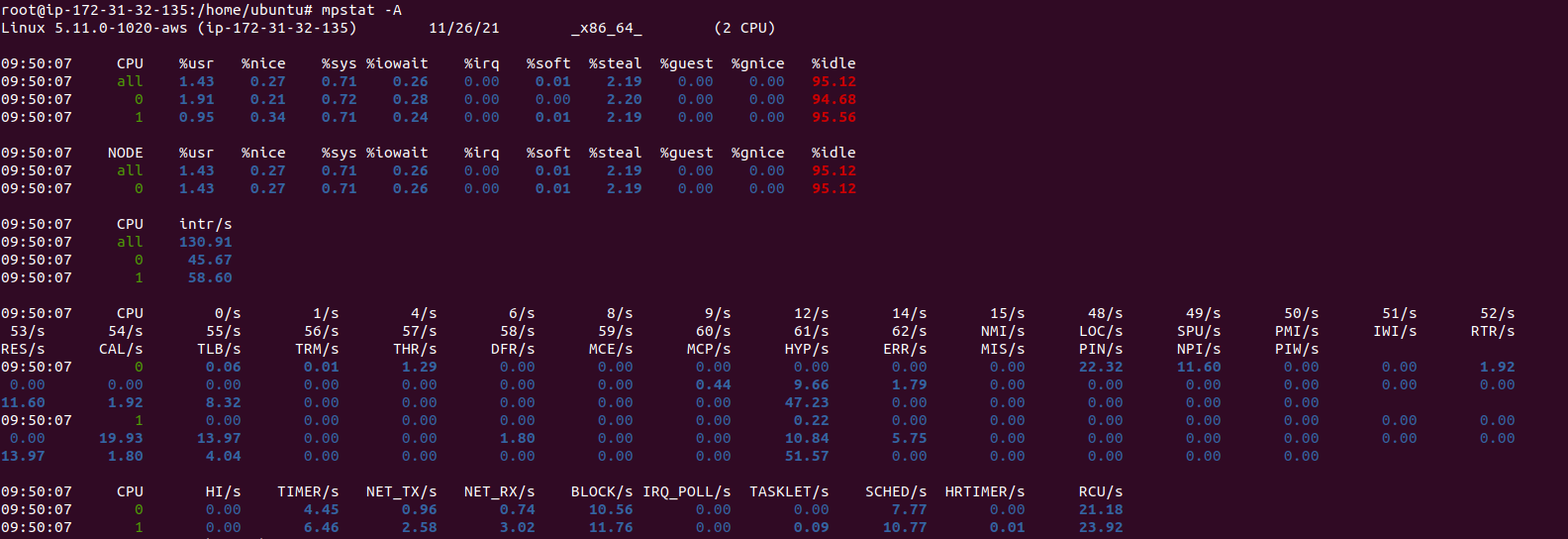This screenshot has height=539, width=1568.
Task: Select the value '4.04'
Action: [x=224, y=456]
